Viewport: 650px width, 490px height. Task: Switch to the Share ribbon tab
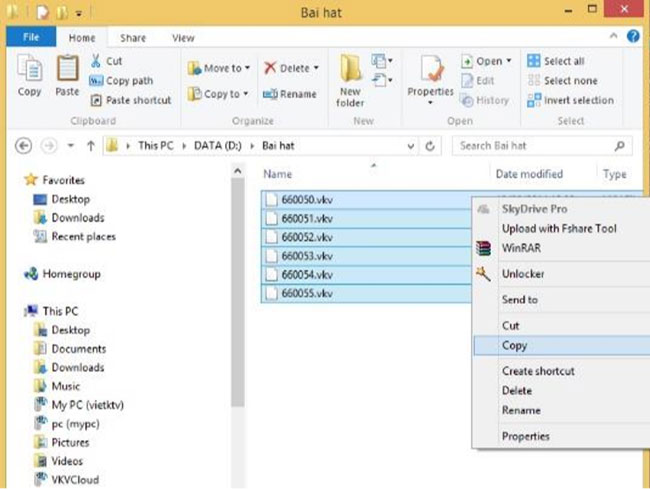coord(133,38)
